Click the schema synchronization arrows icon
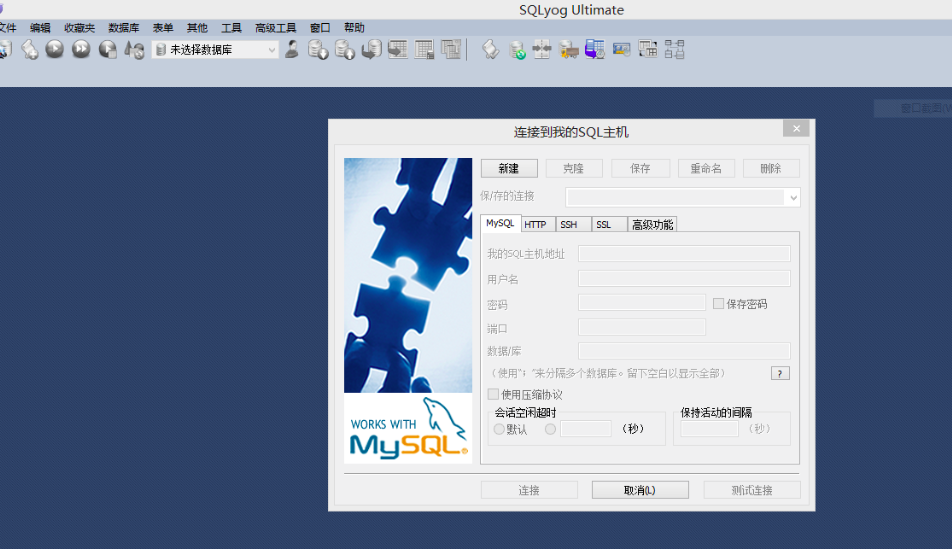Screen dimensions: 952x549 [542, 49]
